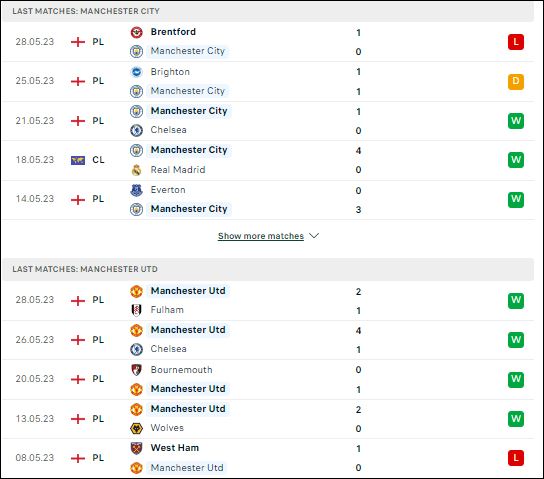Click the red L badge for Brentford match

click(516, 42)
